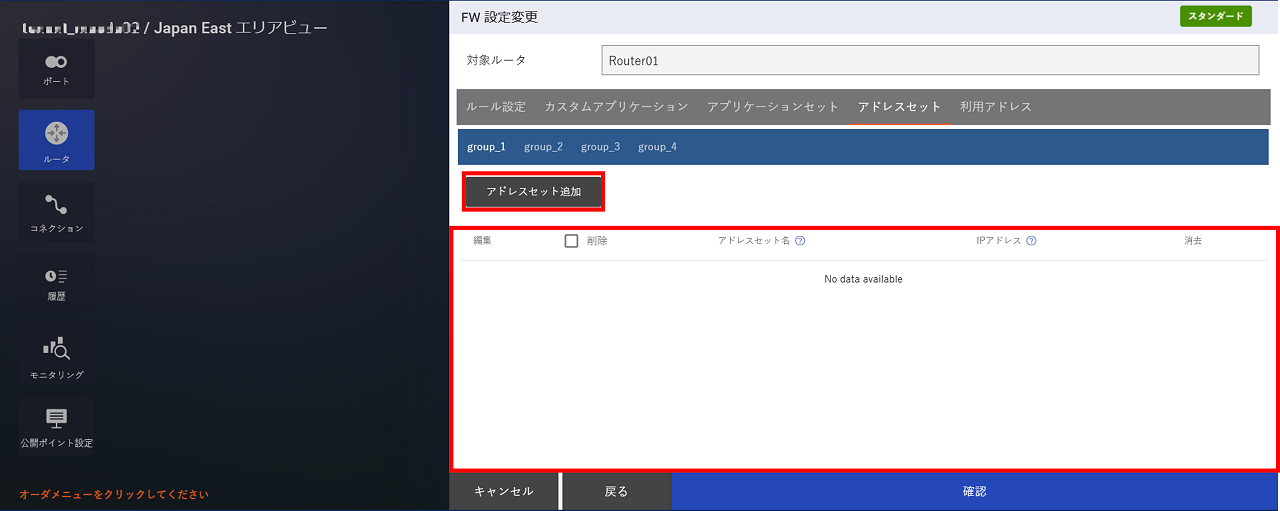Screen dimensions: 1280x511
Task: Select the group_3 tab
Action: point(600,147)
